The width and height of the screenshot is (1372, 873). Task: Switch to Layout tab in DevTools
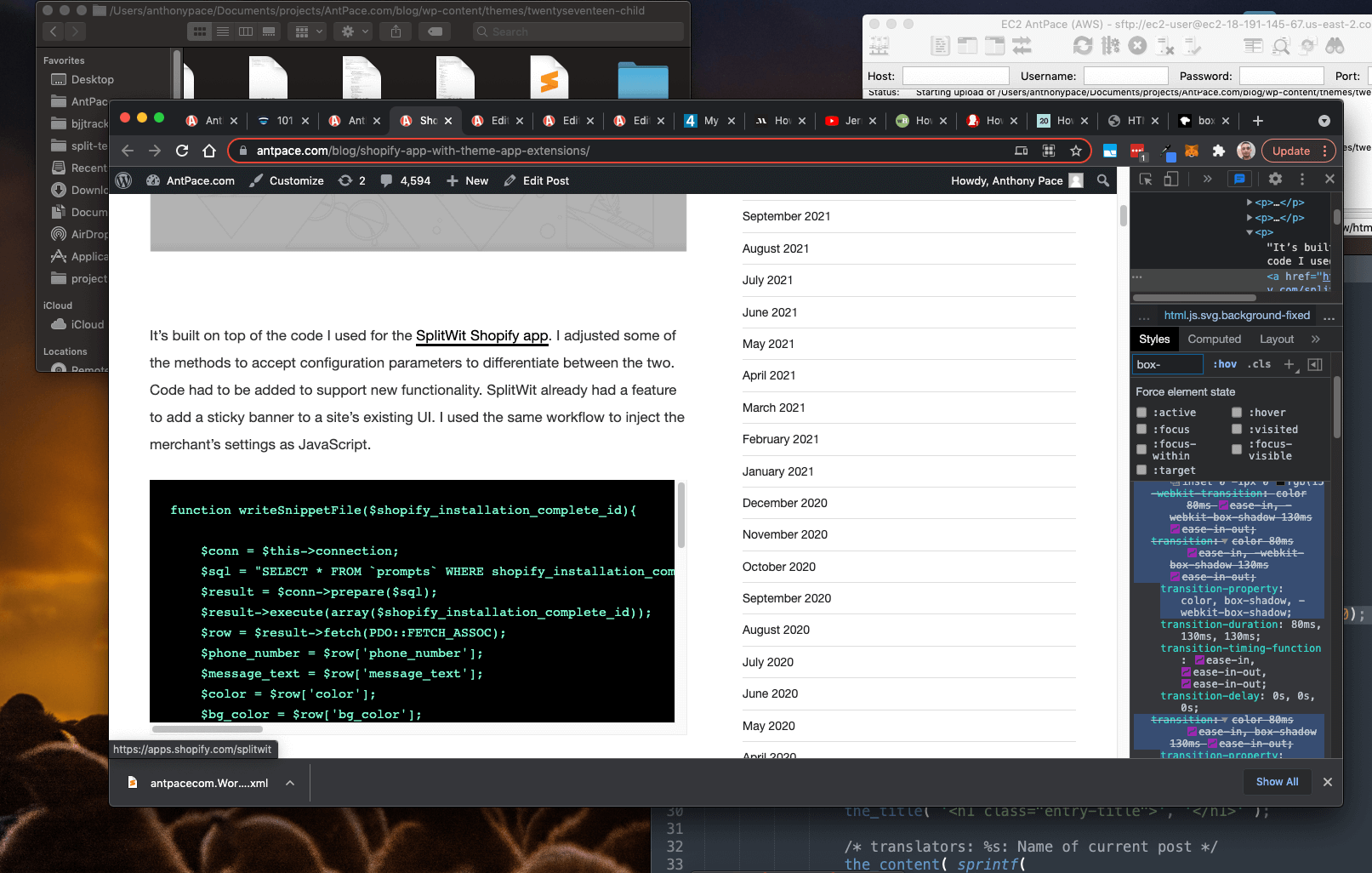(1276, 339)
